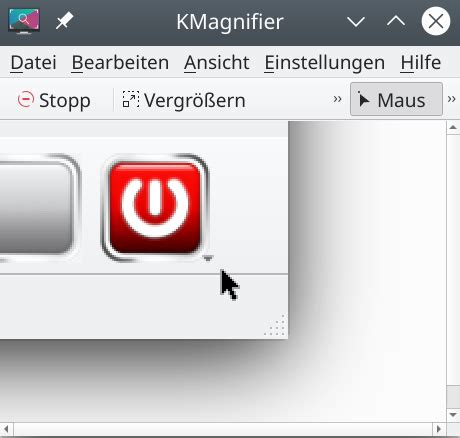Stop magnification with the Stopp button

(54, 100)
